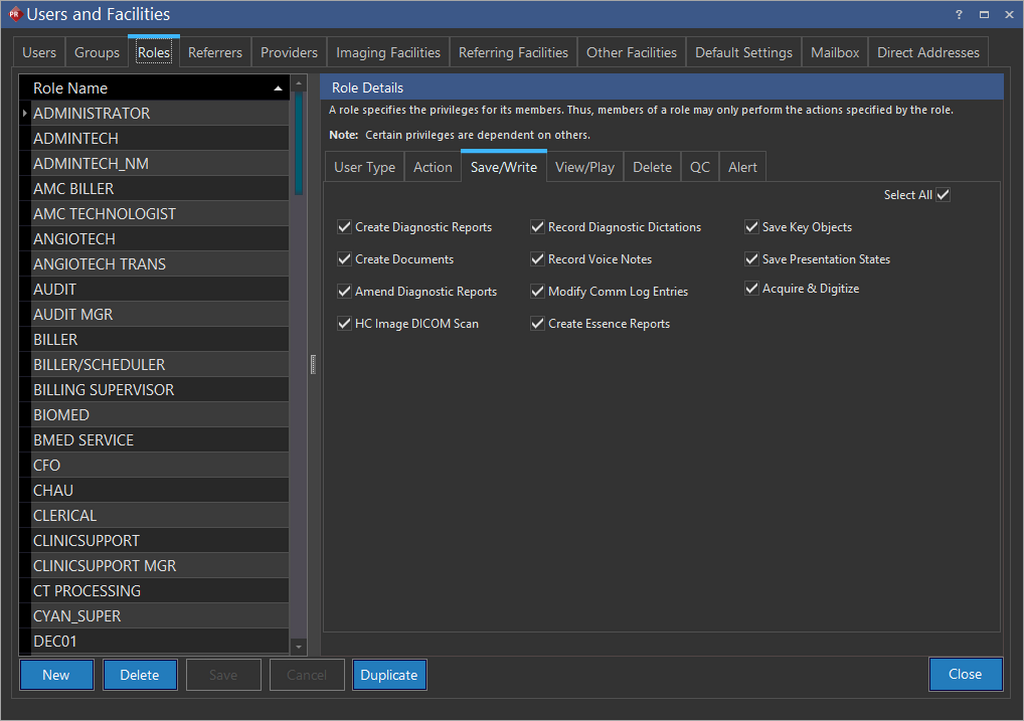Click the app logo in title bar
Image resolution: width=1024 pixels, height=721 pixels.
[14, 15]
